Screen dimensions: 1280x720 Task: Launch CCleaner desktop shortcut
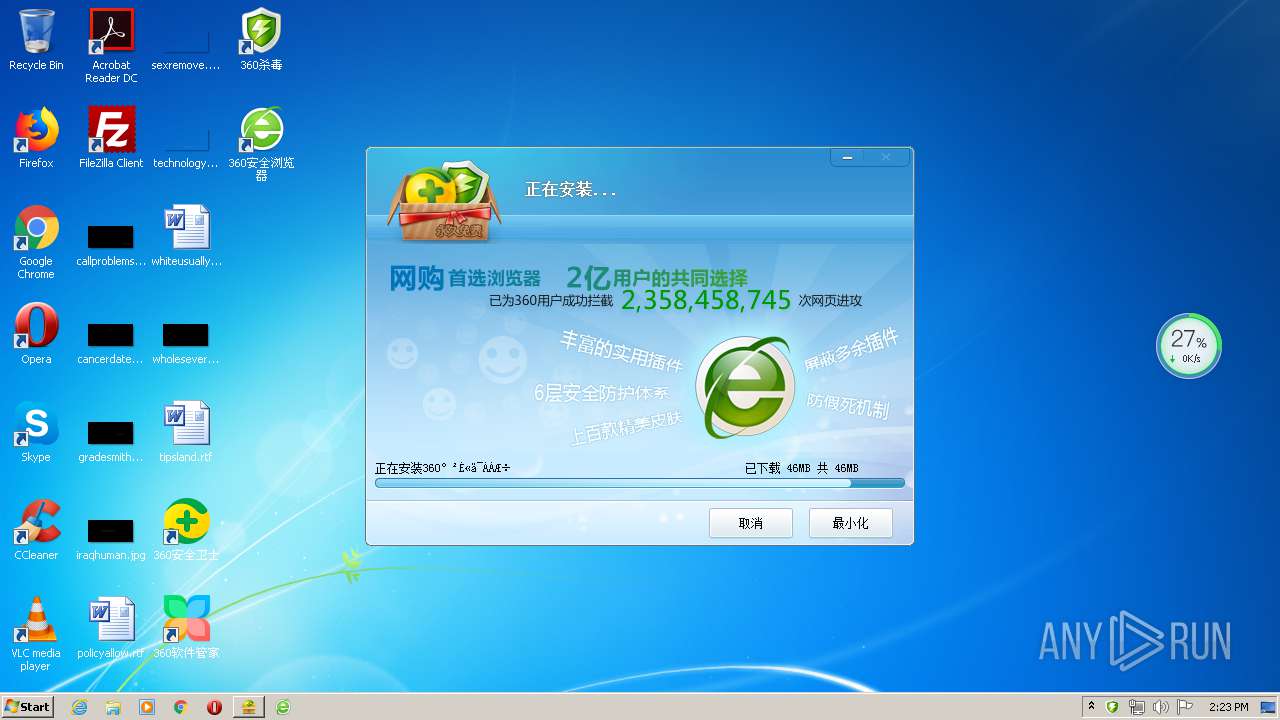(x=36, y=530)
